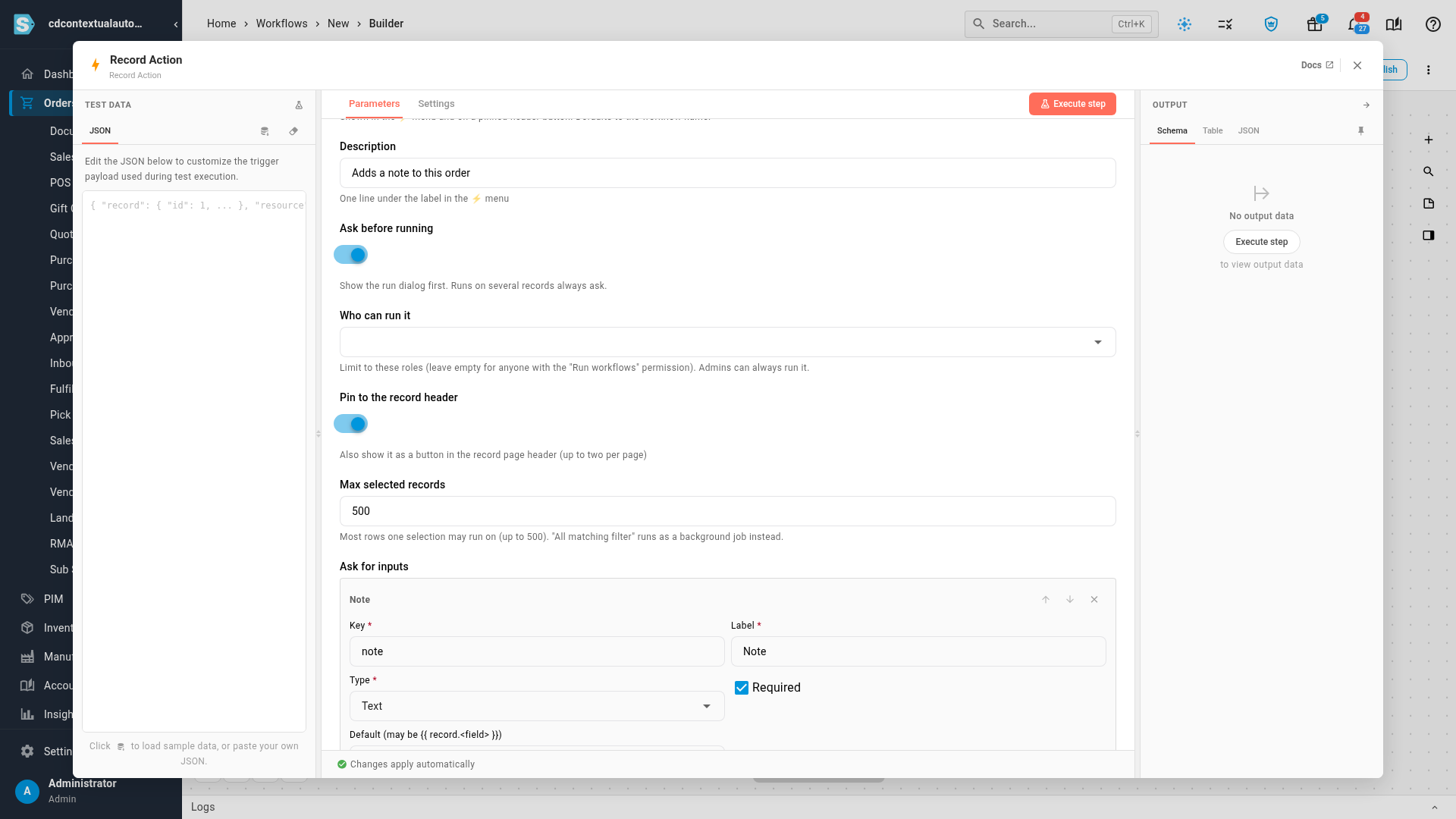
Task: Move the Note input up
Action: [x=1046, y=600]
